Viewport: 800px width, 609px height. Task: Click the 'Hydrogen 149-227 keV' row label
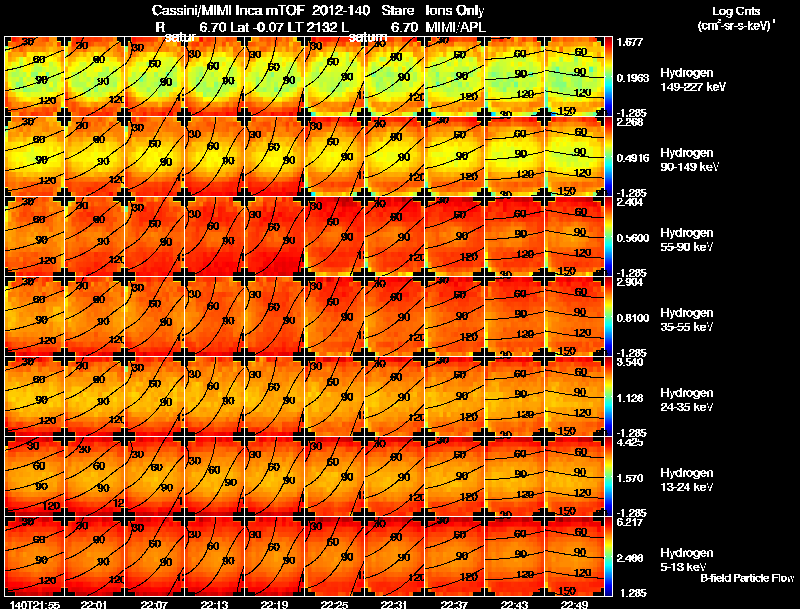(x=693, y=80)
